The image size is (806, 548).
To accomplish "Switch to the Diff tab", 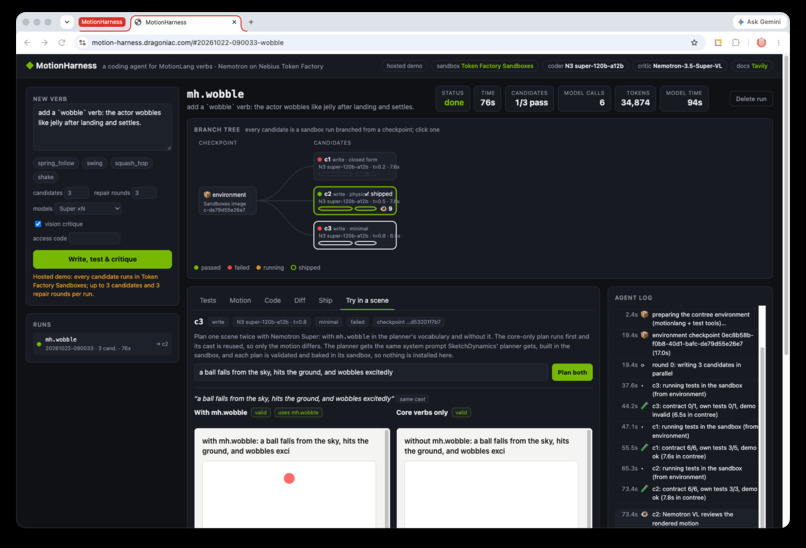I will [x=300, y=300].
